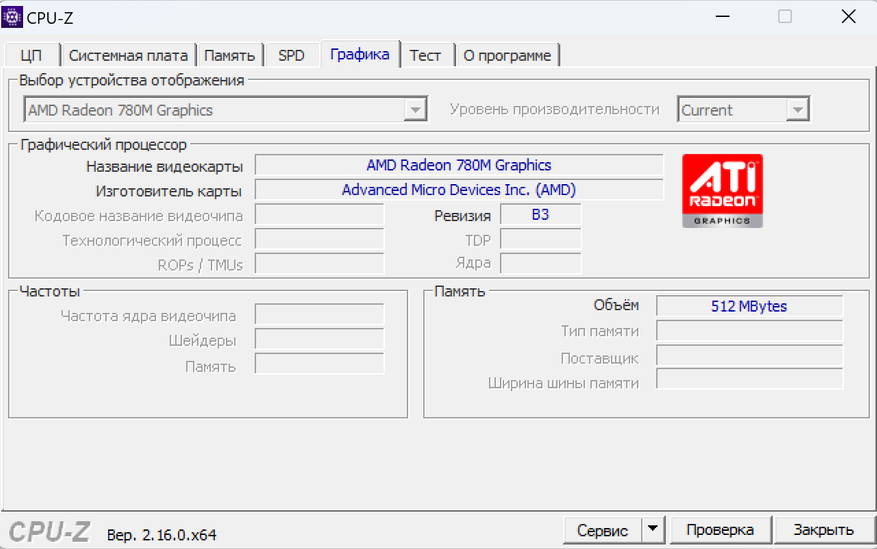Screen dimensions: 877x549
Task: Click the Частоты group title
Action: 50,291
